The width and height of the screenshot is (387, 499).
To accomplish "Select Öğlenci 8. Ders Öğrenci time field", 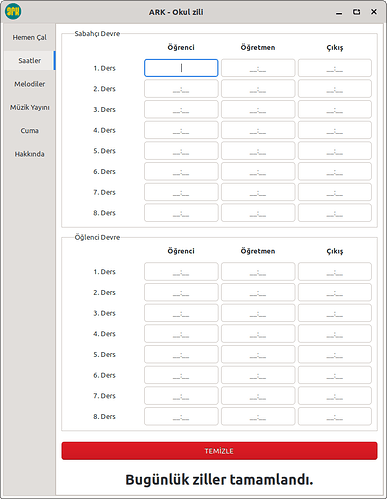I will 181,416.
